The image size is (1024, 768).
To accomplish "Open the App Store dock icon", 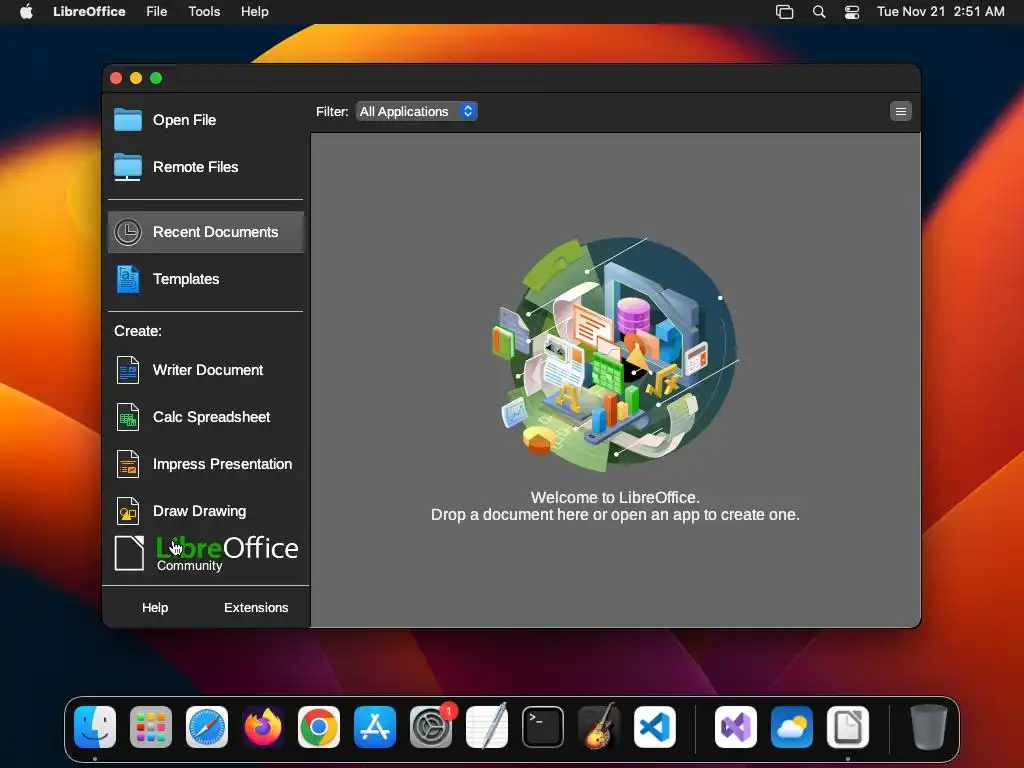I will (x=375, y=727).
